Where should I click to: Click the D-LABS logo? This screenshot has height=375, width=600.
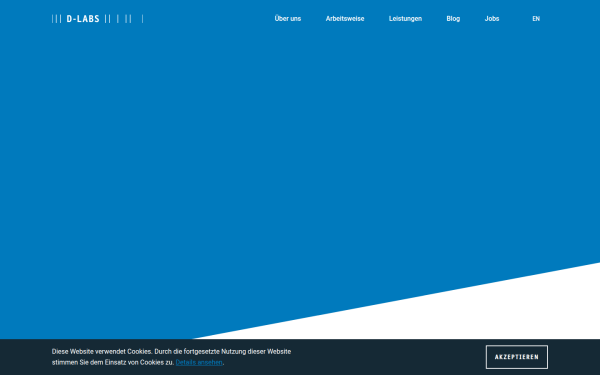point(98,19)
